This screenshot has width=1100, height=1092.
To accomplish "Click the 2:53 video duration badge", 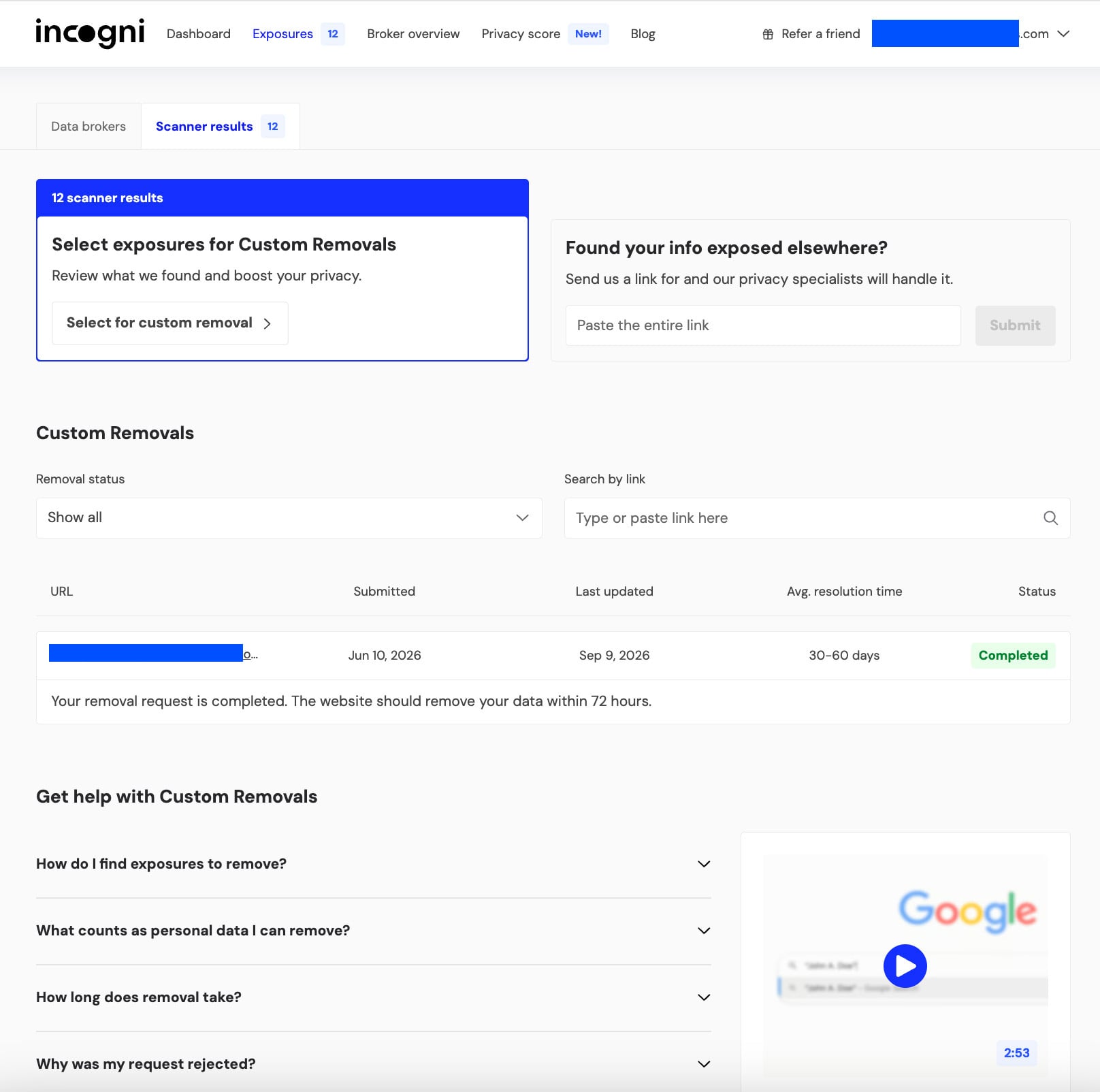I will coord(1016,1053).
